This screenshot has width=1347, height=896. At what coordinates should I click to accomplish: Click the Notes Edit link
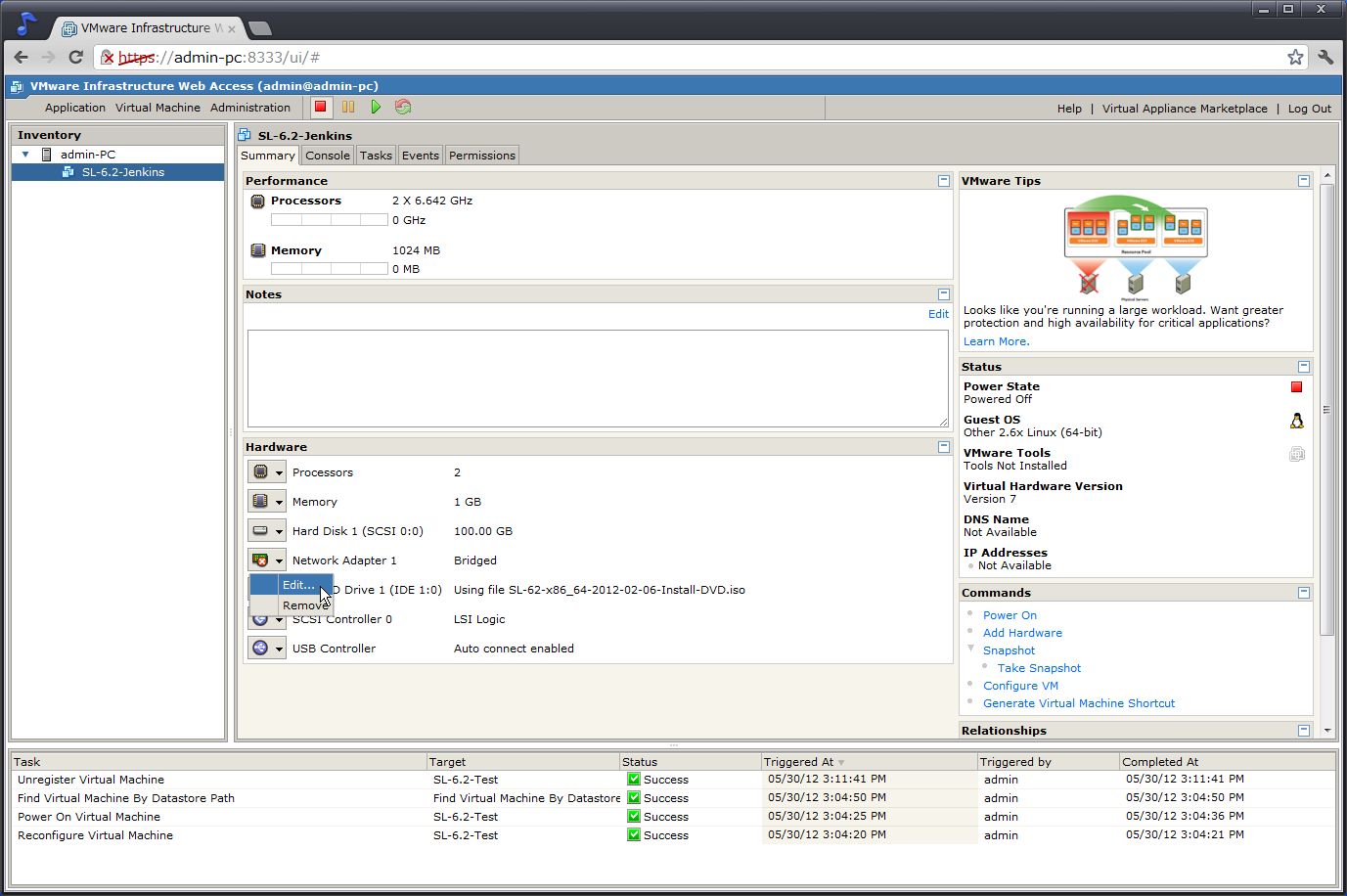938,314
